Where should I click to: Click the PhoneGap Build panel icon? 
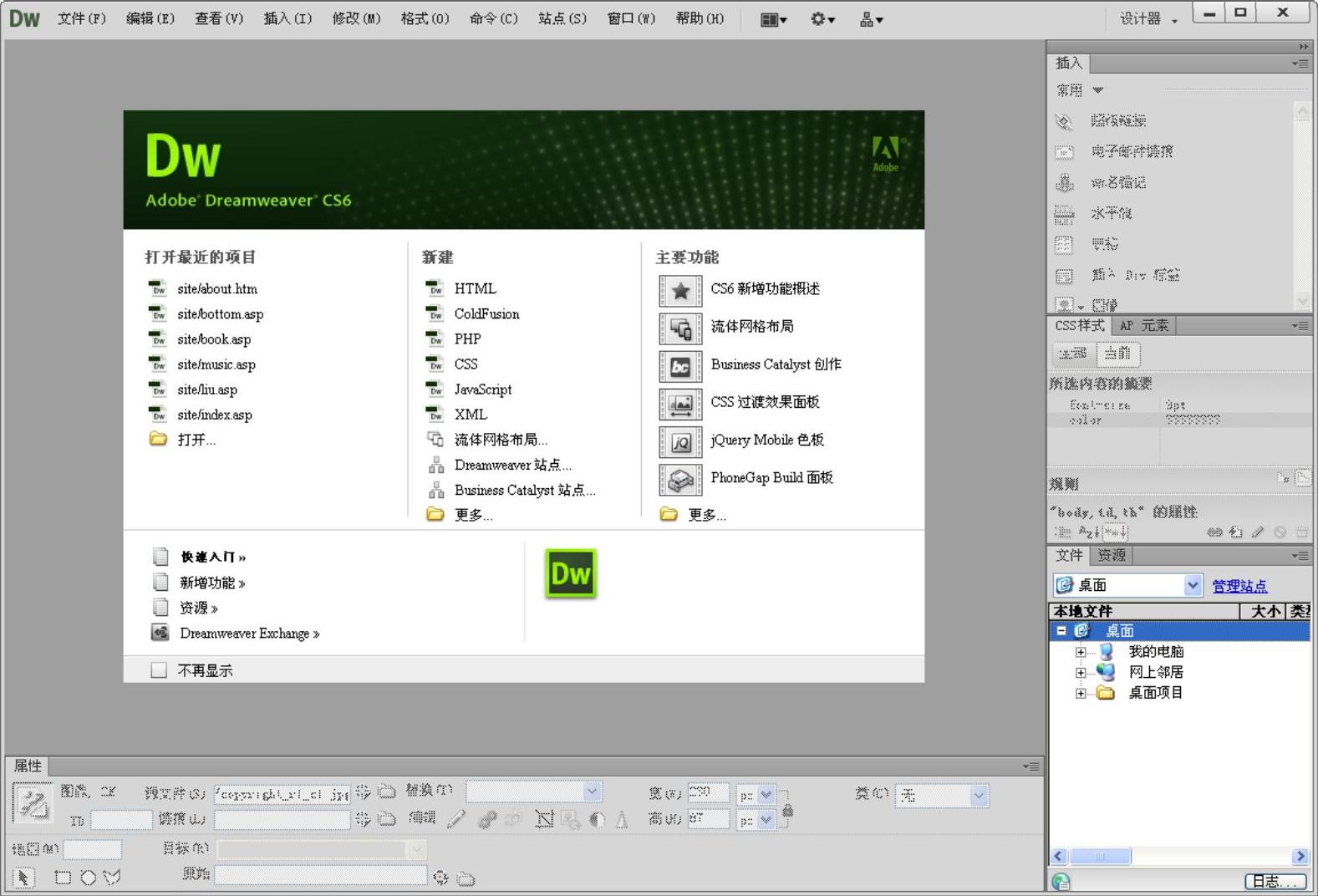[x=680, y=479]
